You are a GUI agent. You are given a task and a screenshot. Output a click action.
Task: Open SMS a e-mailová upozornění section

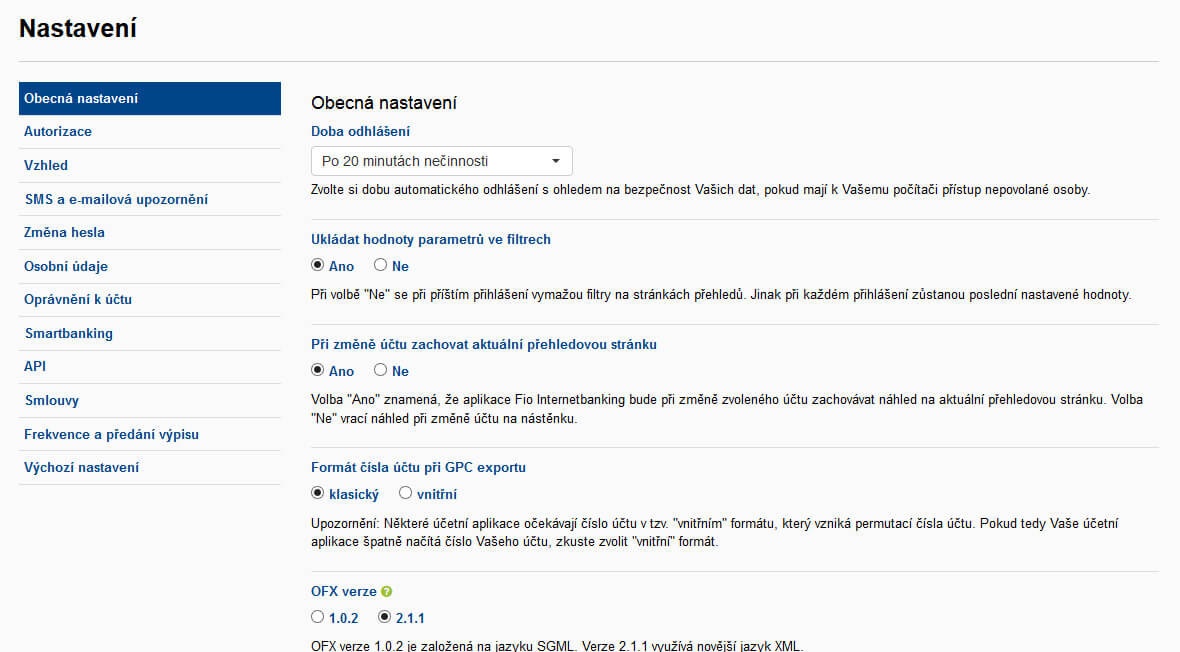click(116, 199)
